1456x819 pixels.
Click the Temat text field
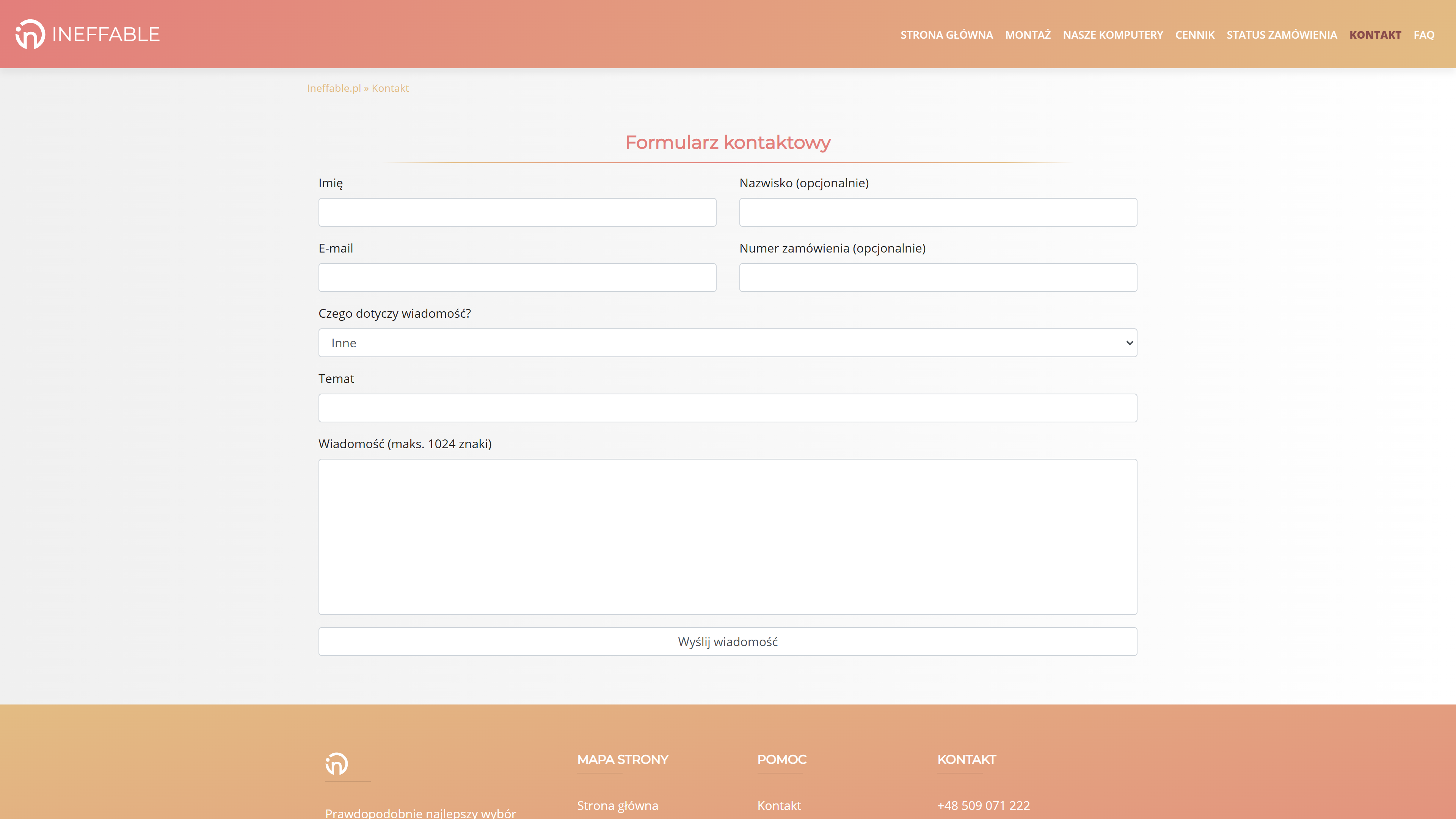pos(728,408)
